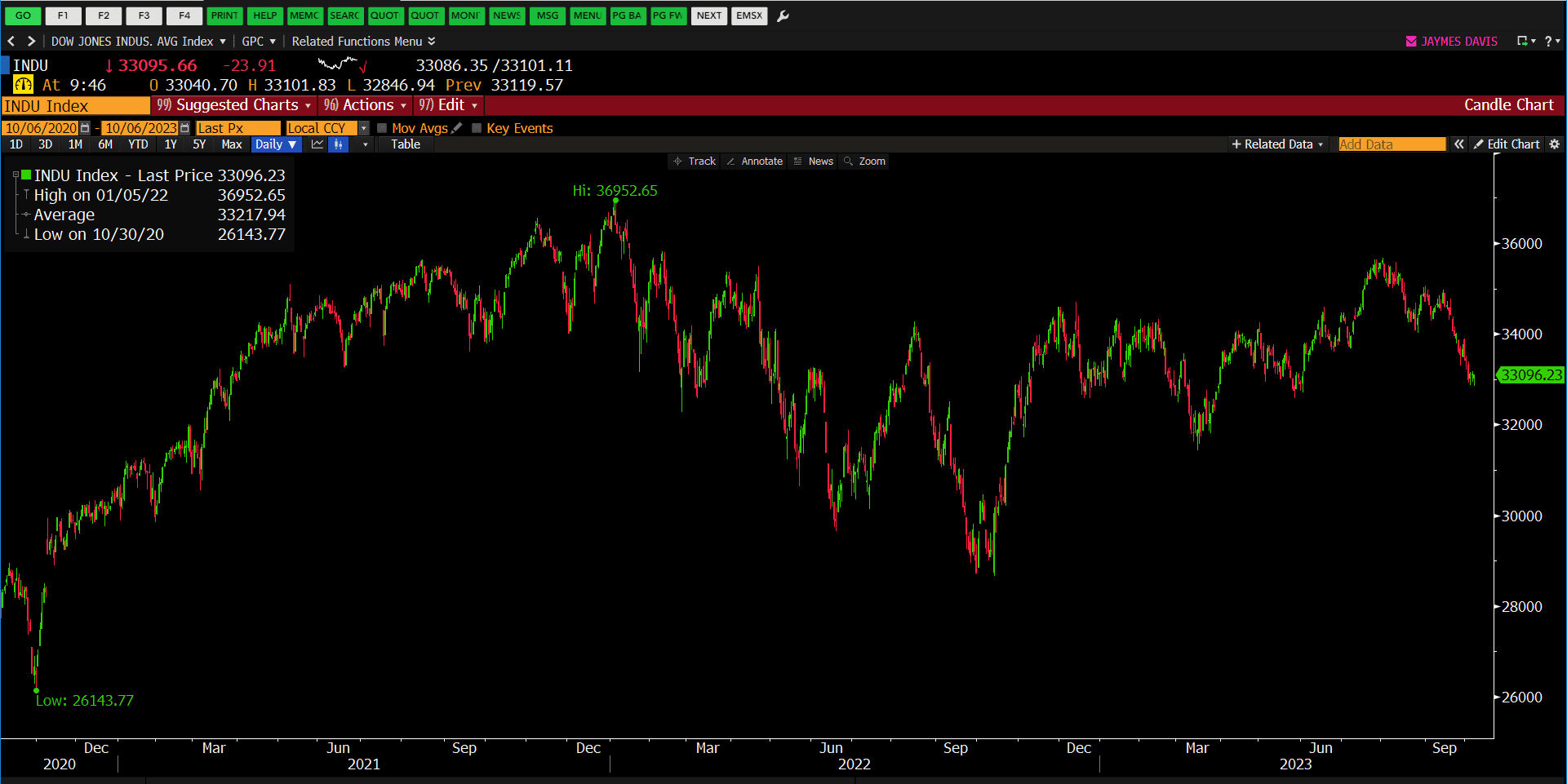This screenshot has width=1567, height=784.
Task: Open the Daily periodicity dropdown
Action: pos(276,144)
